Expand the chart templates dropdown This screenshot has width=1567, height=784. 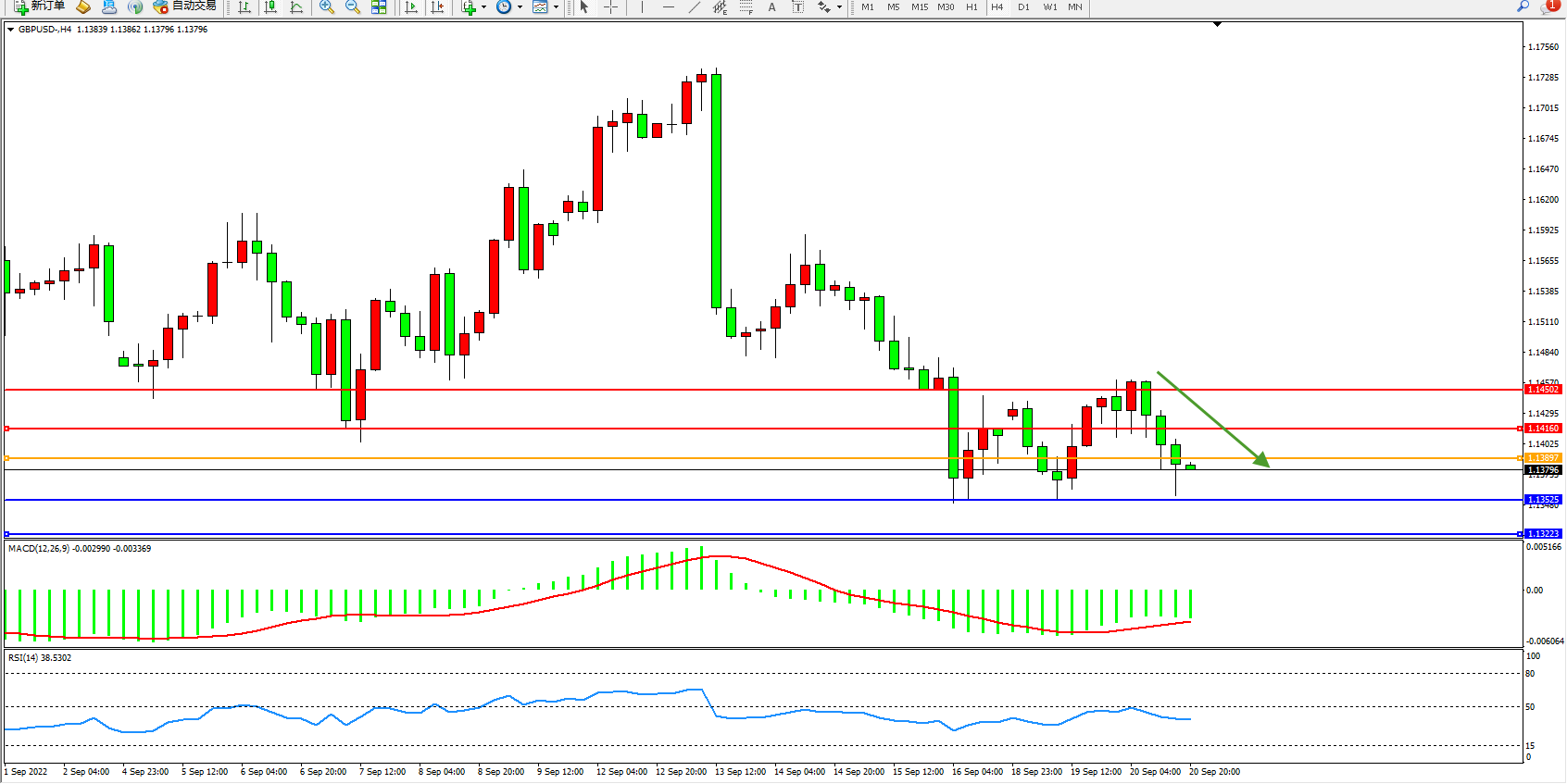(x=556, y=7)
